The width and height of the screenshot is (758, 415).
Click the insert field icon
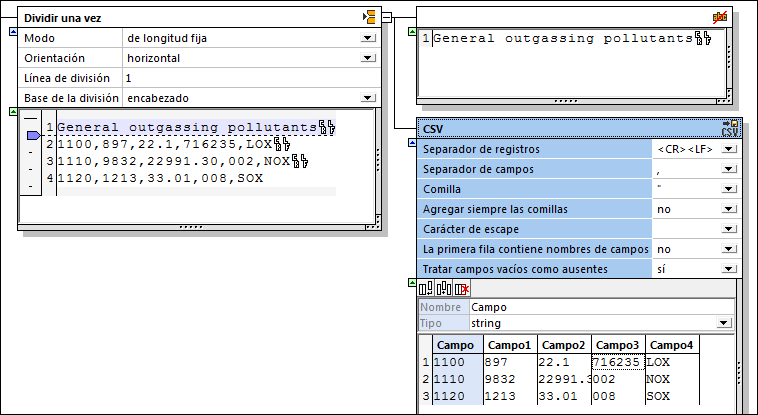[443, 288]
